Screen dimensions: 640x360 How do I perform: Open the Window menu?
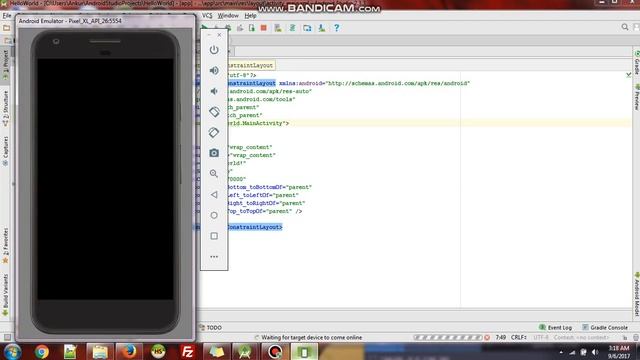(x=228, y=16)
